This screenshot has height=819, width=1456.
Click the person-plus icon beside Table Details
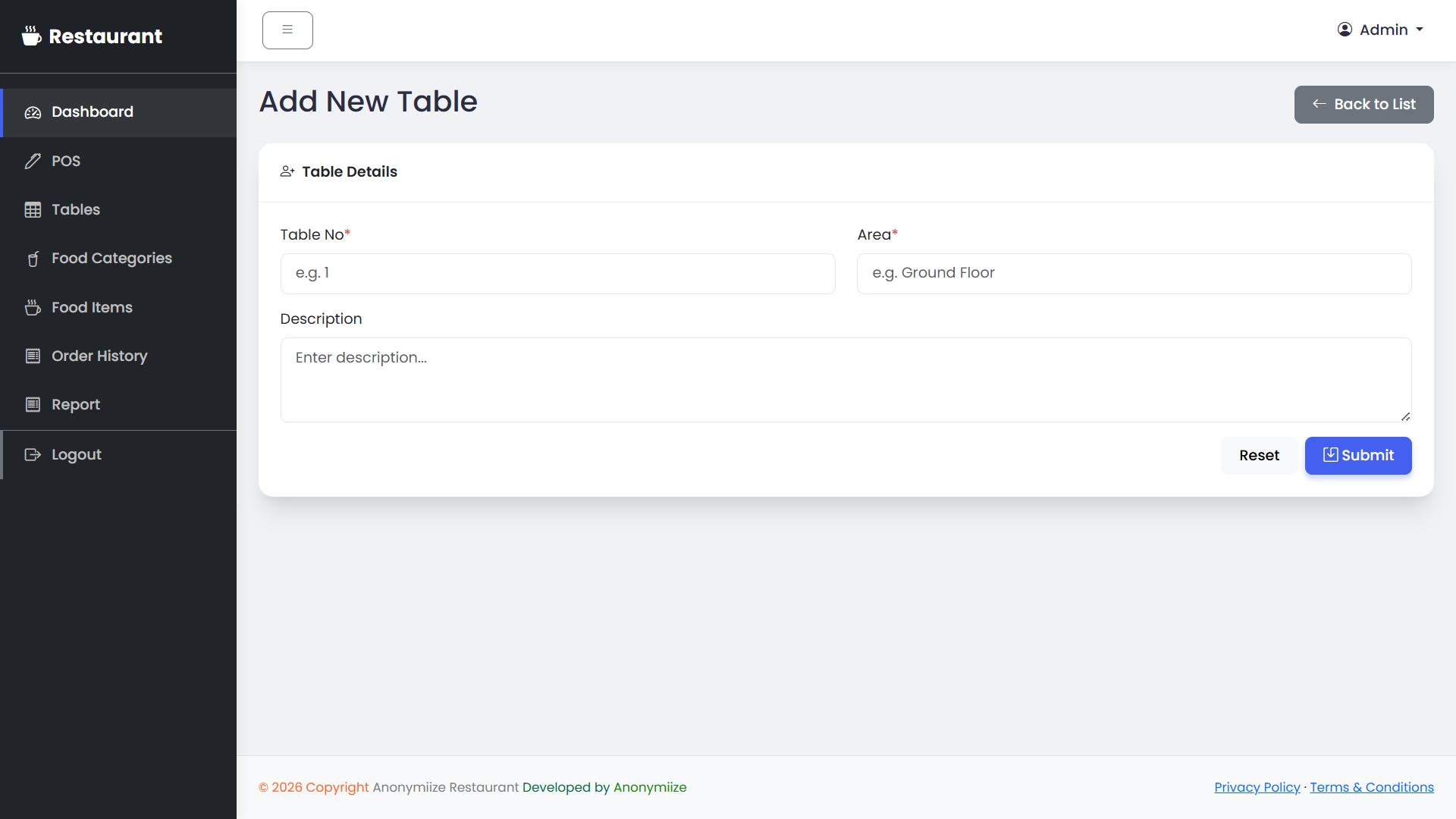(287, 171)
